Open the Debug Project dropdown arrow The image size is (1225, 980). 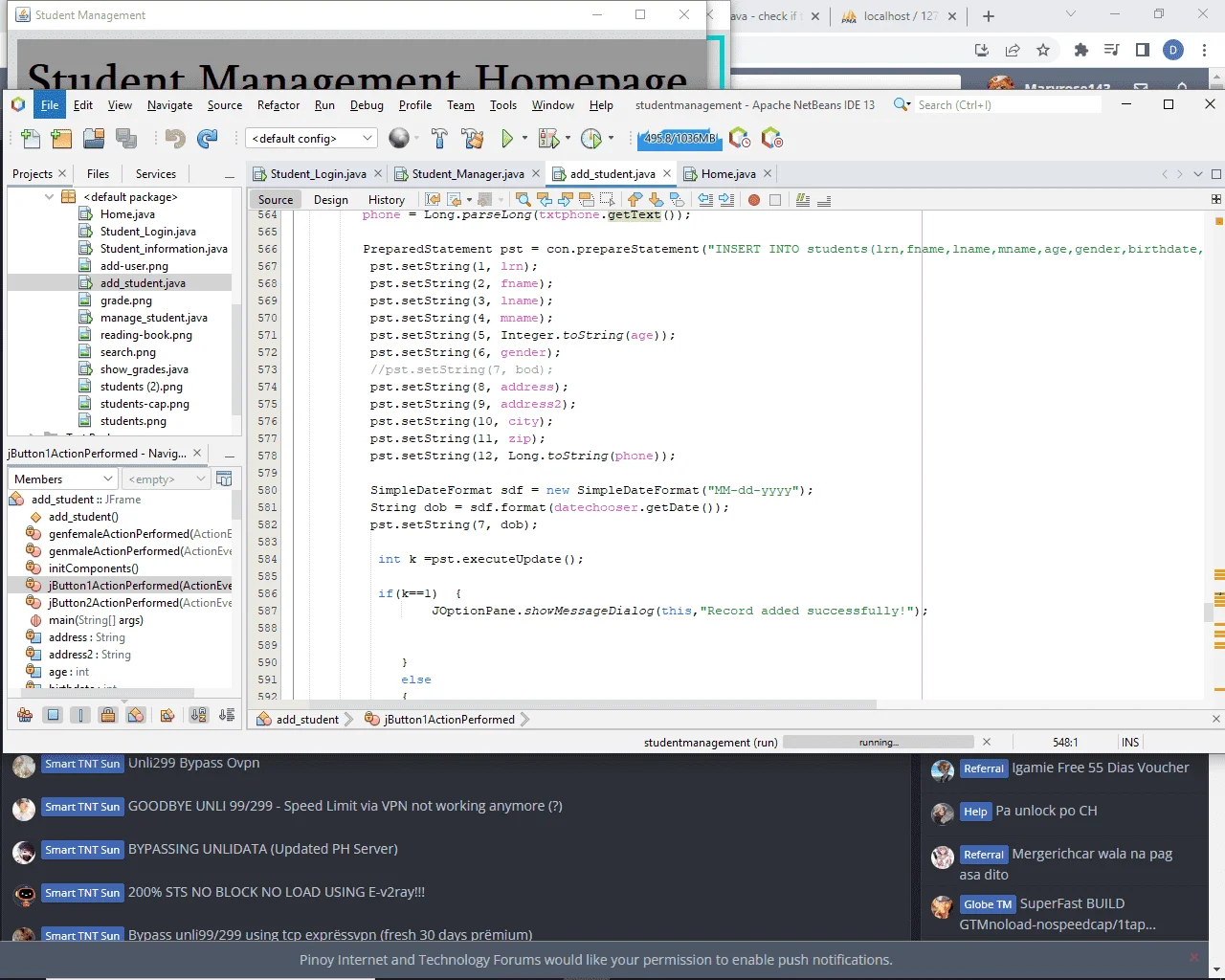click(x=568, y=139)
